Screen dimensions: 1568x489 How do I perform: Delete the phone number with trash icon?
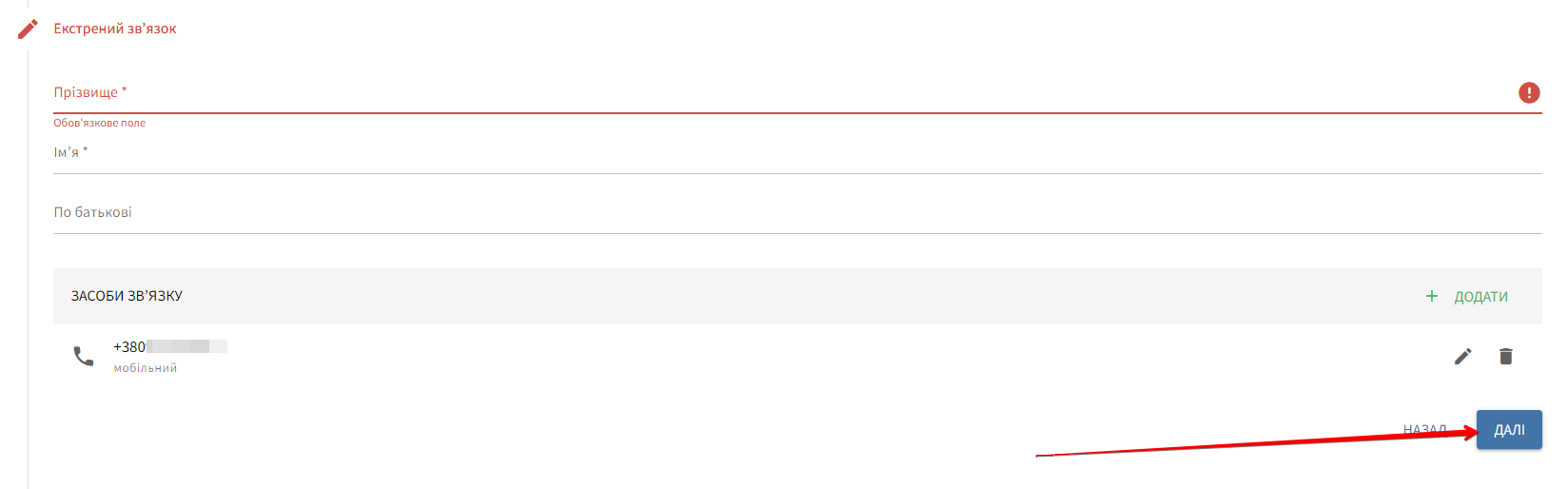1506,356
